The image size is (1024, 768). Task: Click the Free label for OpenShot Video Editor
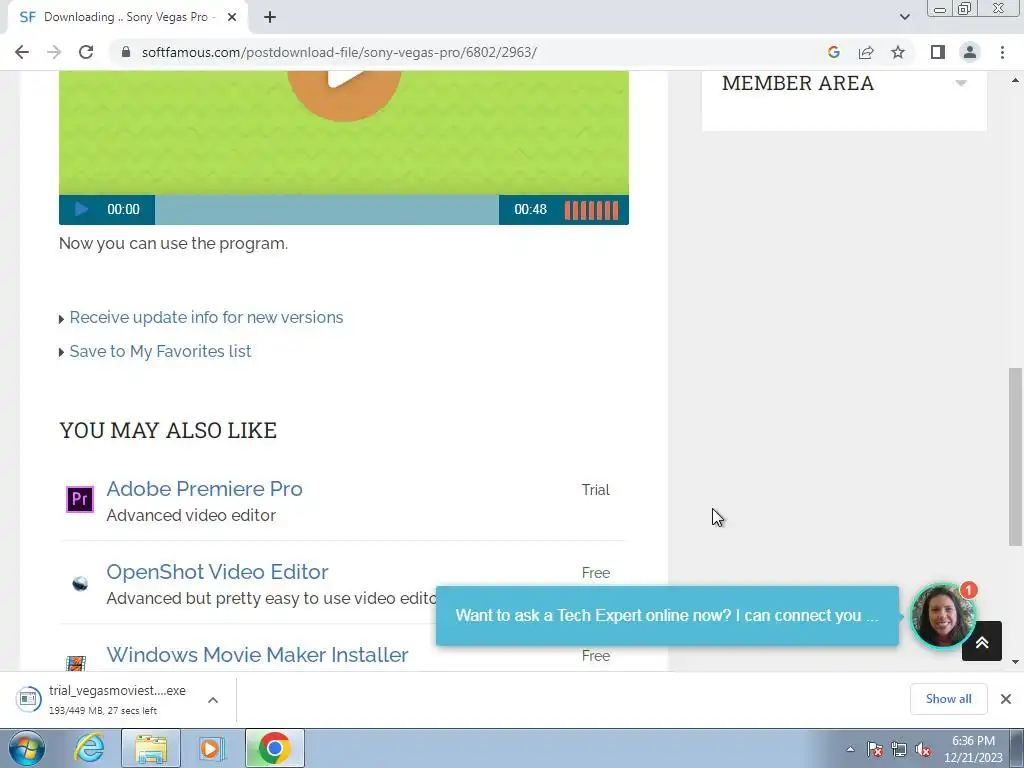pyautogui.click(x=596, y=573)
